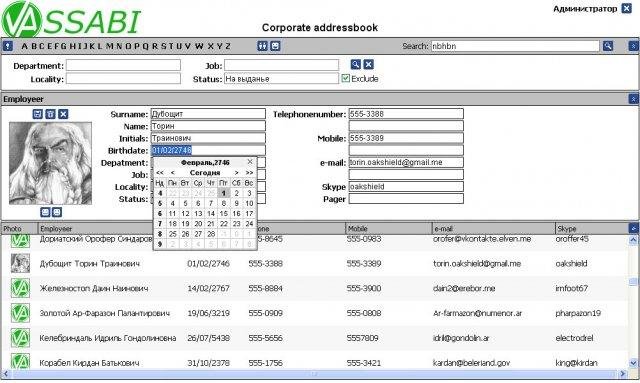Filter employees by letter Z

227,46
